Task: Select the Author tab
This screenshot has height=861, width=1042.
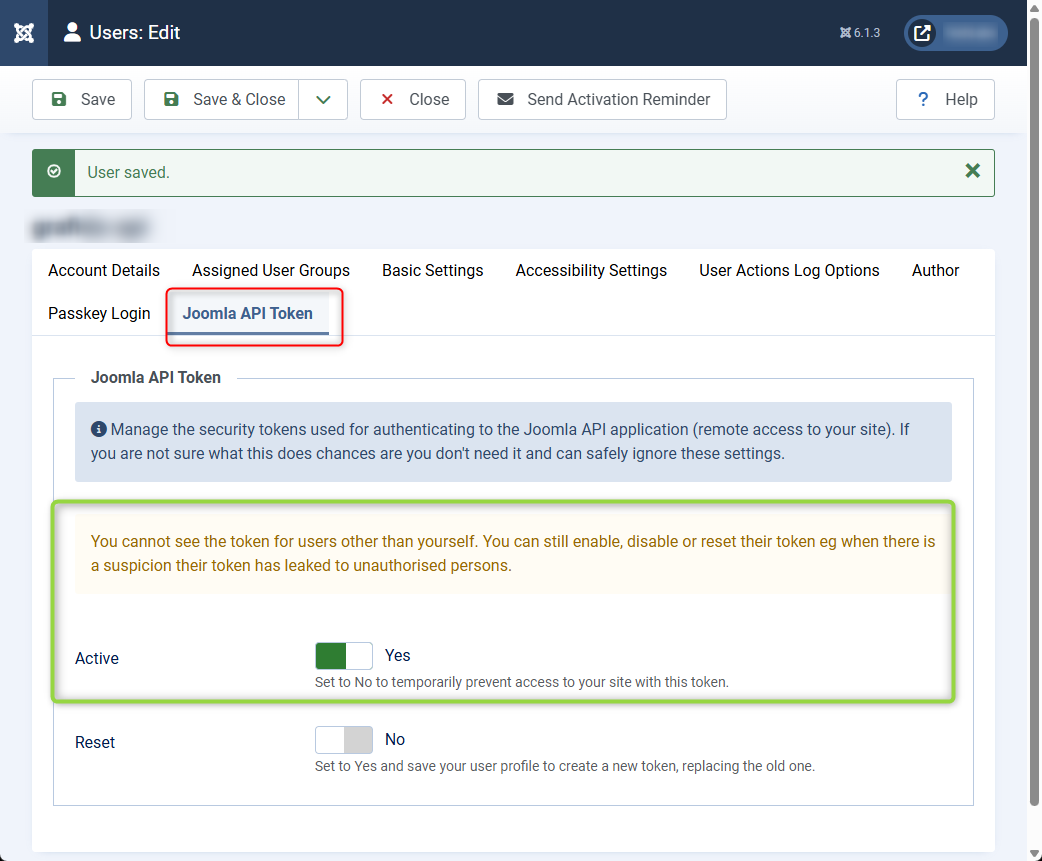Action: point(935,270)
